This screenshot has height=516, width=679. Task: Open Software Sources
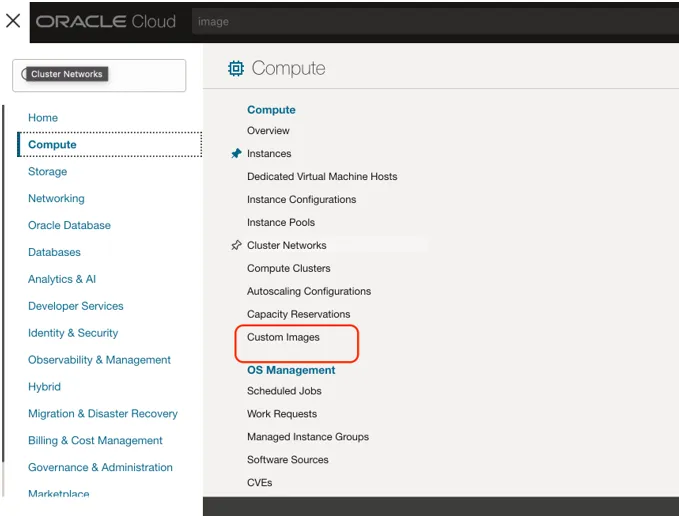pyautogui.click(x=288, y=459)
